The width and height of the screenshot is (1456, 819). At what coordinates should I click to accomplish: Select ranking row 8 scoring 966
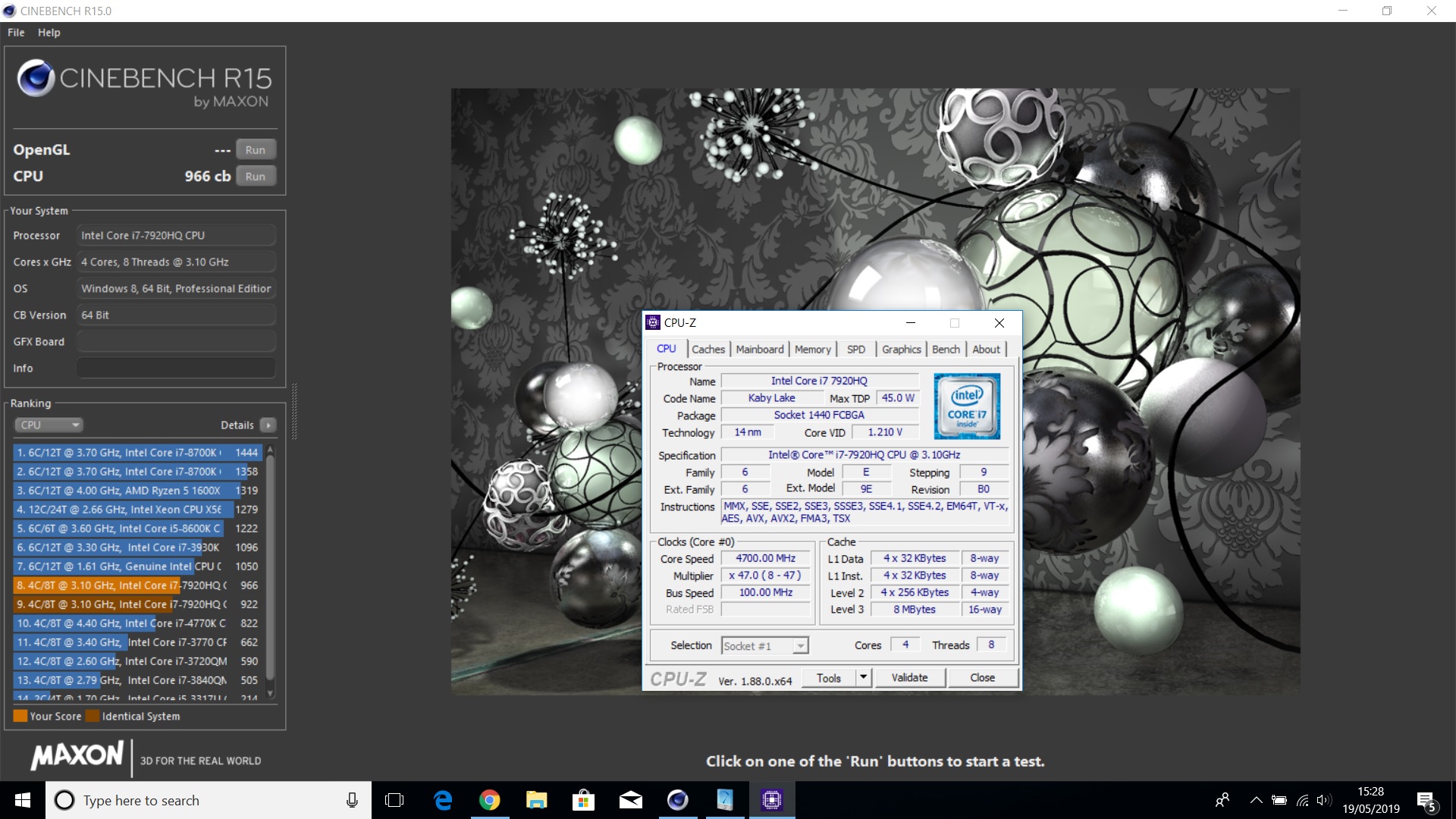pyautogui.click(x=137, y=585)
